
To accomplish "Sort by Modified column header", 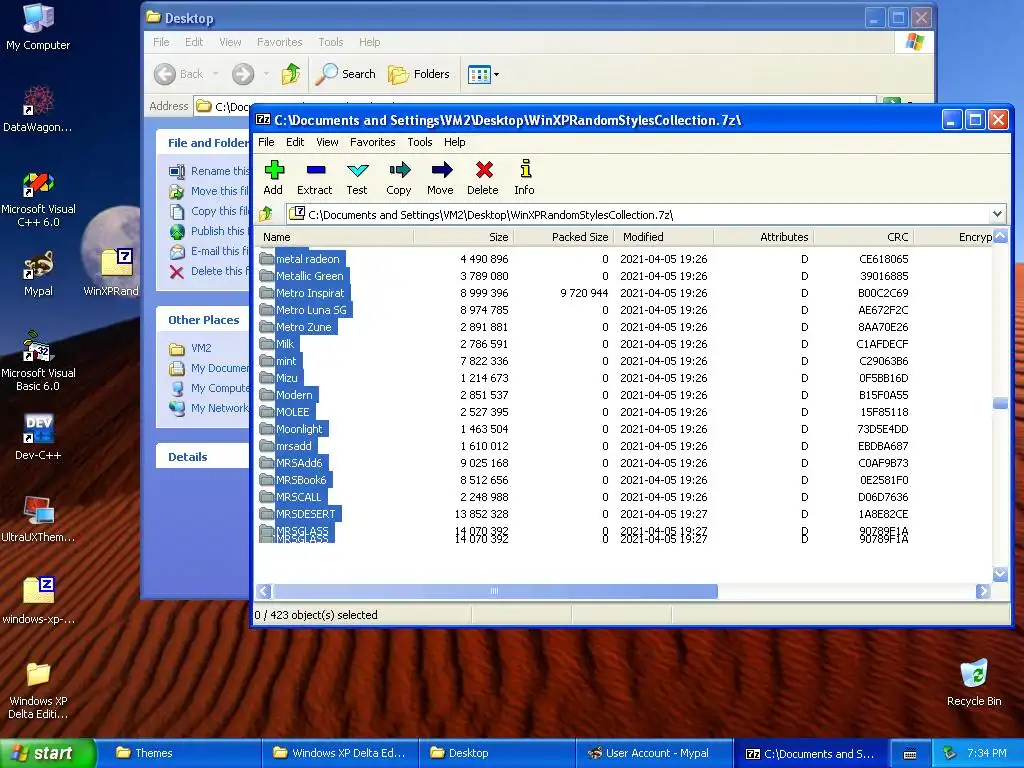I will point(664,237).
